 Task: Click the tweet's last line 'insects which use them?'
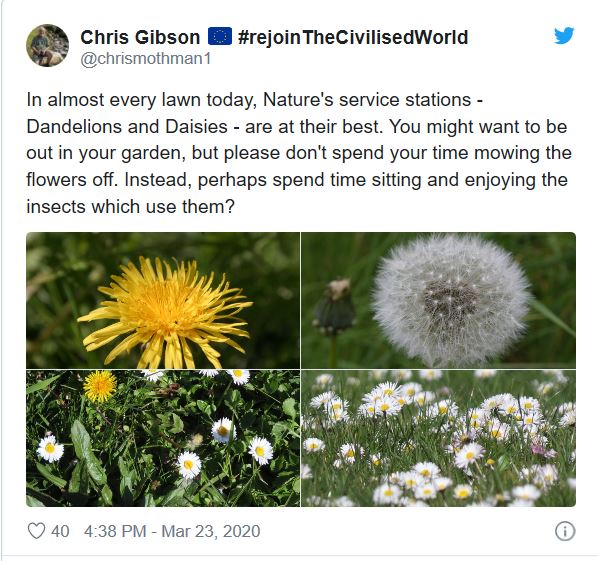pos(130,206)
